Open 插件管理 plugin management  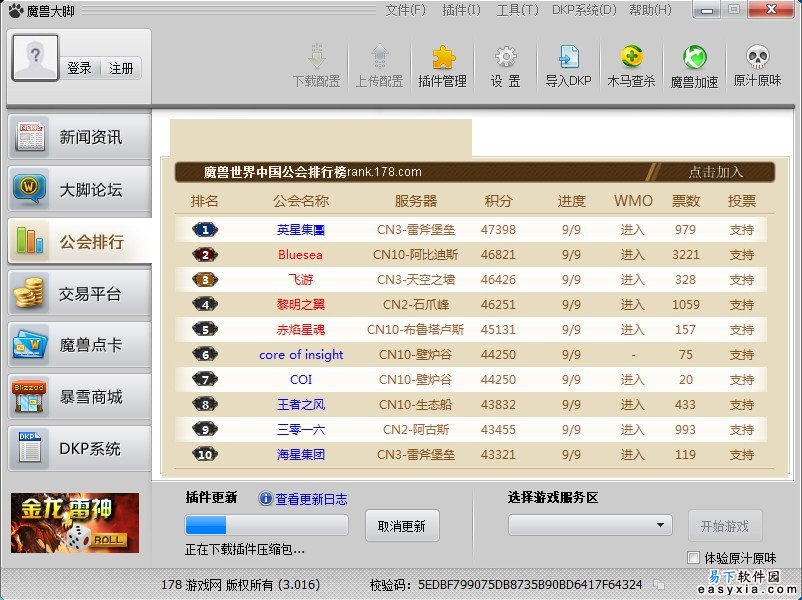[x=442, y=66]
